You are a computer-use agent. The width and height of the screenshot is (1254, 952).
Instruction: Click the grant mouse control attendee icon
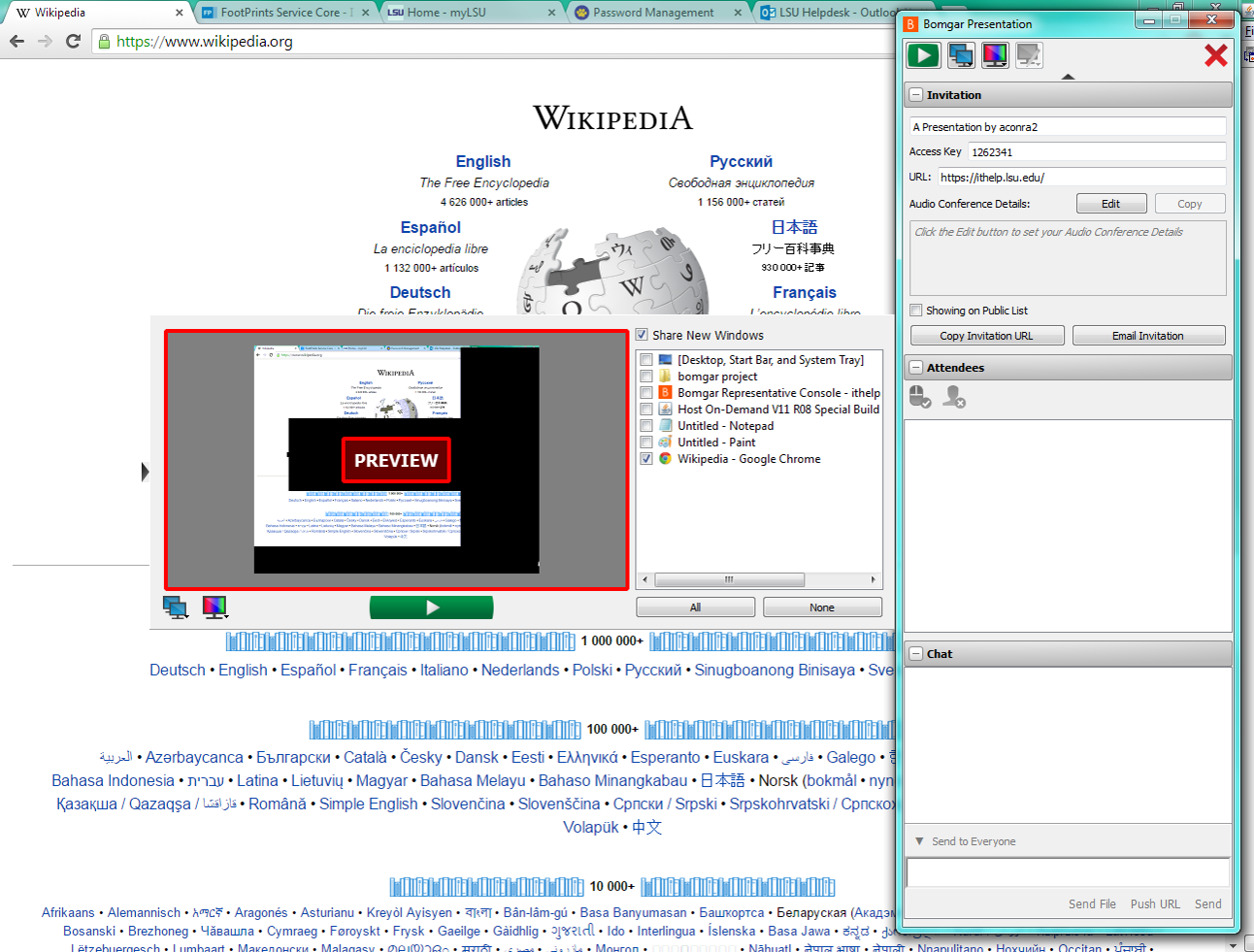(x=920, y=396)
